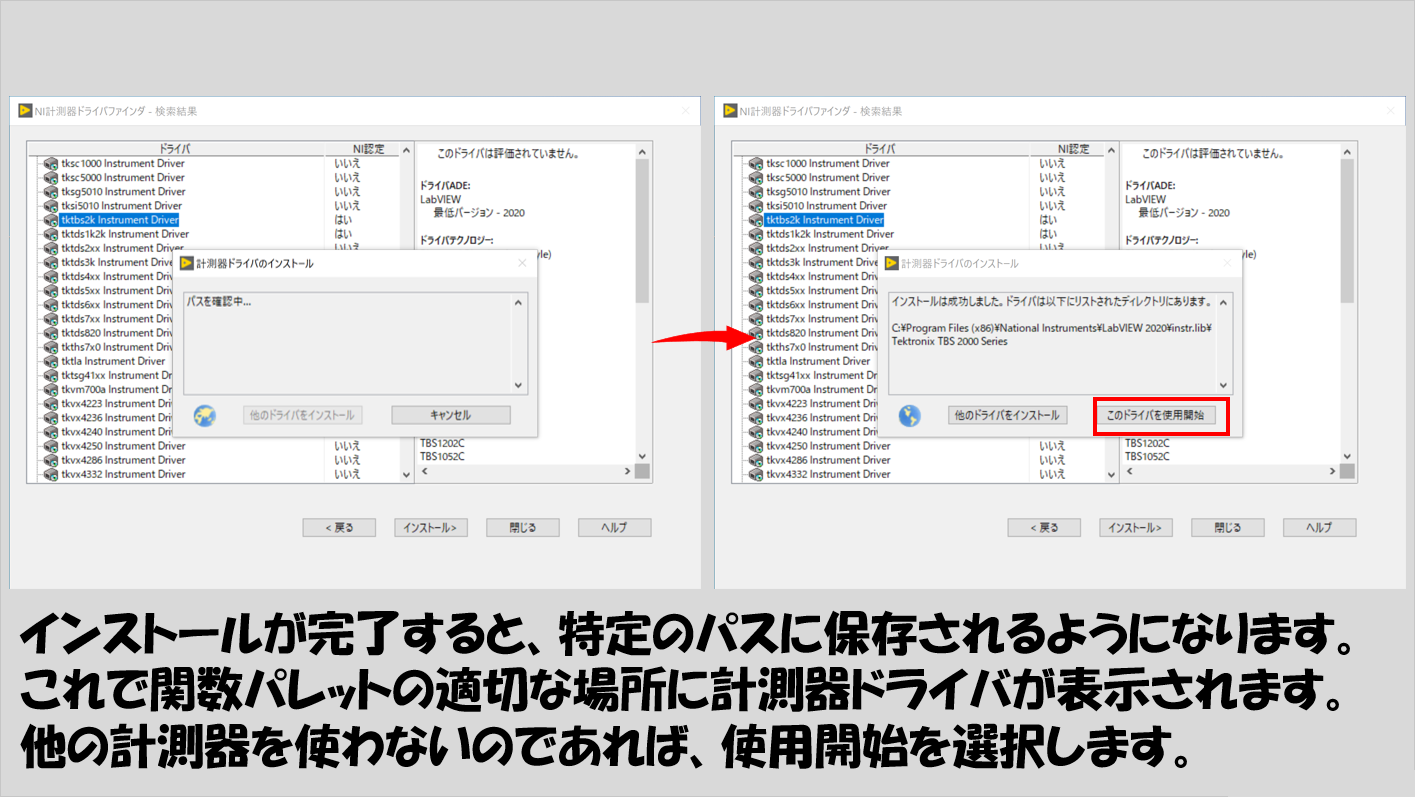This screenshot has height=797, width=1415.
Task: Click LabVIEW icon in right window title bar
Action: [x=730, y=110]
